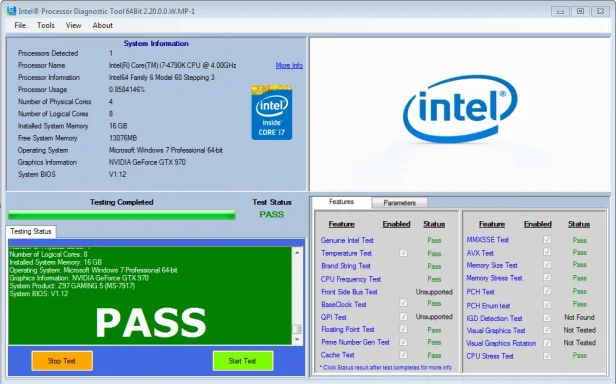Image resolution: width=616 pixels, height=384 pixels.
Task: Click the Temperature Test Pass status
Action: [434, 254]
